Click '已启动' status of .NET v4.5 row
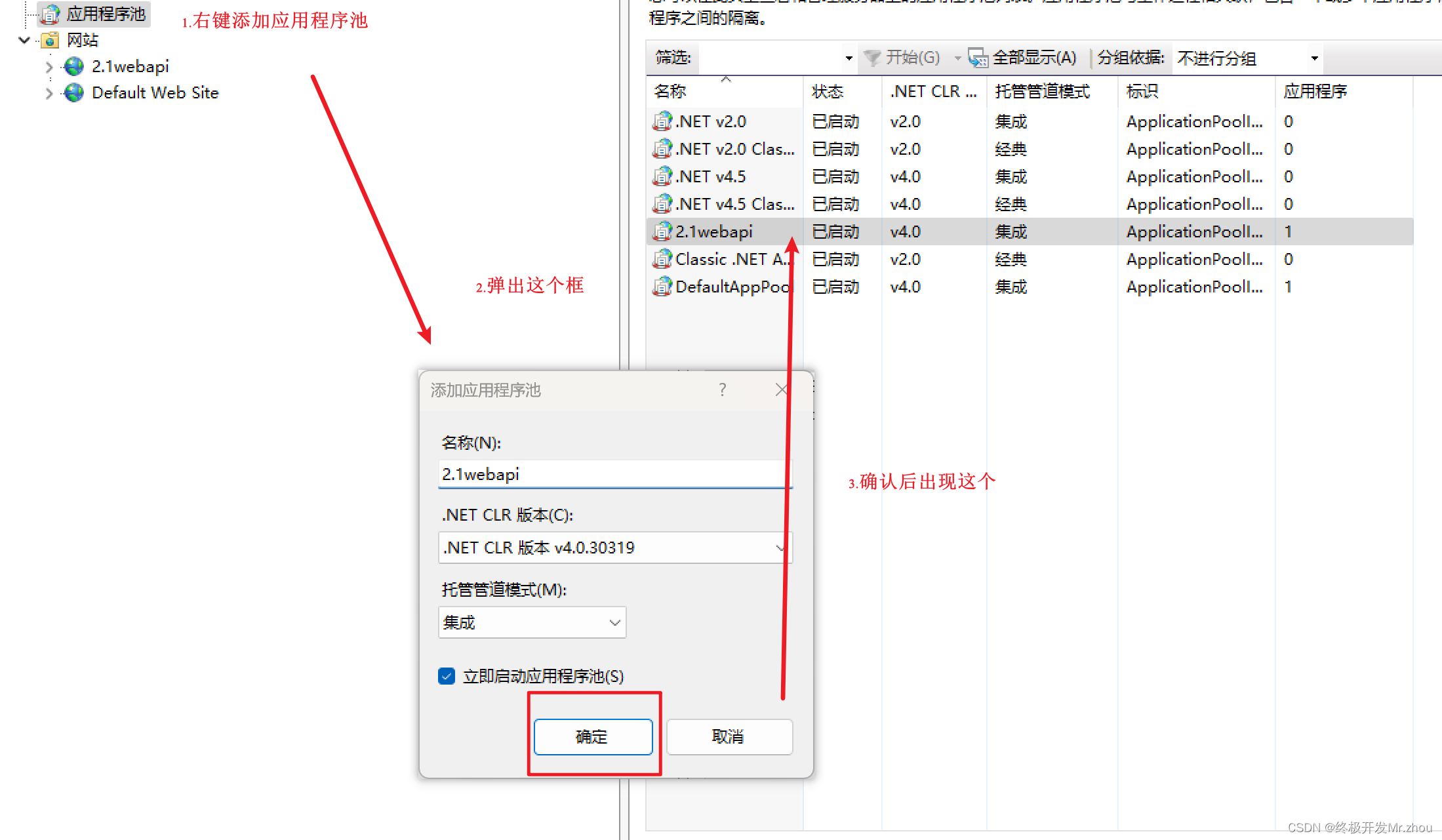The height and width of the screenshot is (840, 1442). 835,176
